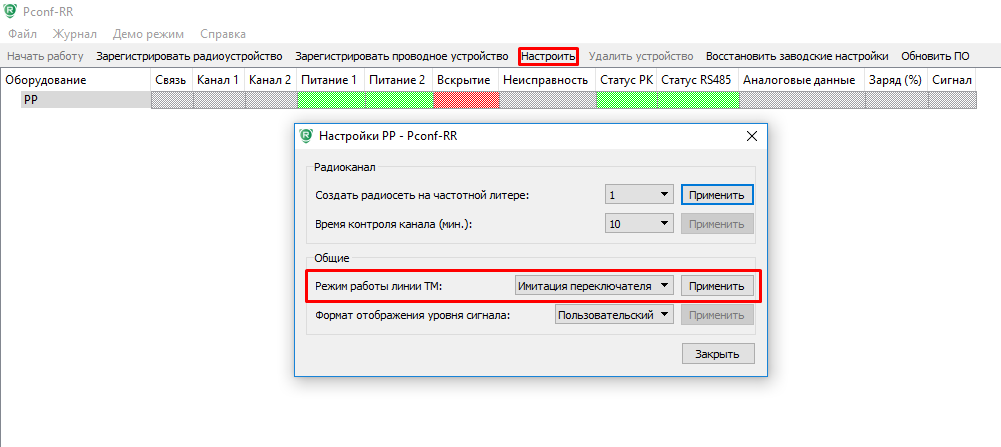Click Зарегистрировать проводное устройство toolbar item
1001x447 pixels.
[x=402, y=57]
